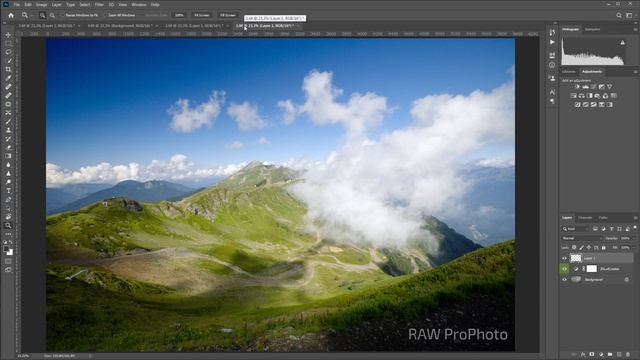This screenshot has width=640, height=360.
Task: Select the Rectangular Marquee tool
Action: (x=8, y=44)
